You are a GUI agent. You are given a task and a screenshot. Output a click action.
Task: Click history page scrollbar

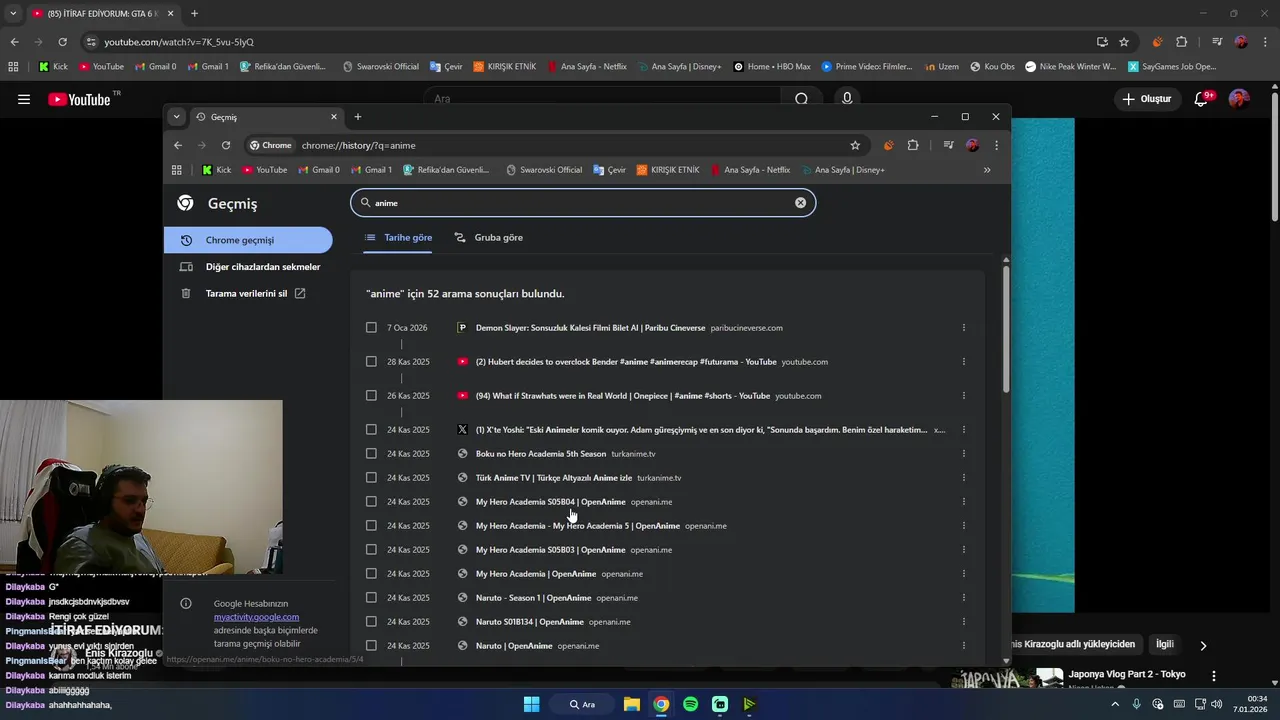(1006, 329)
